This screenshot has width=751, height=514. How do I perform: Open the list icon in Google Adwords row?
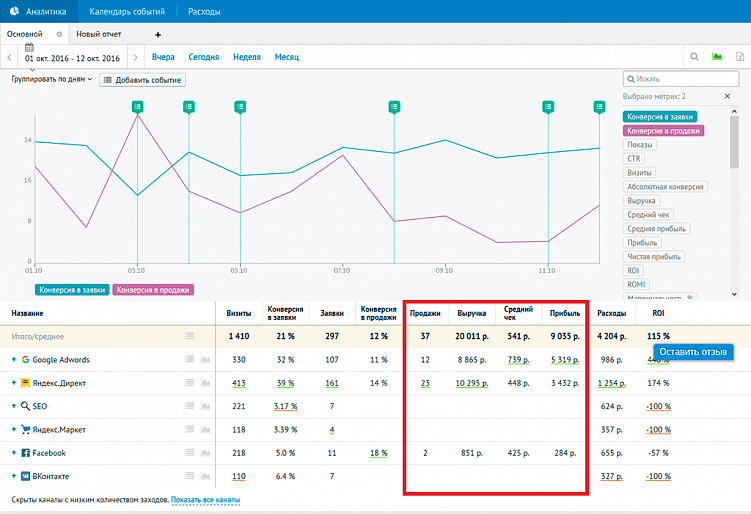click(x=190, y=360)
